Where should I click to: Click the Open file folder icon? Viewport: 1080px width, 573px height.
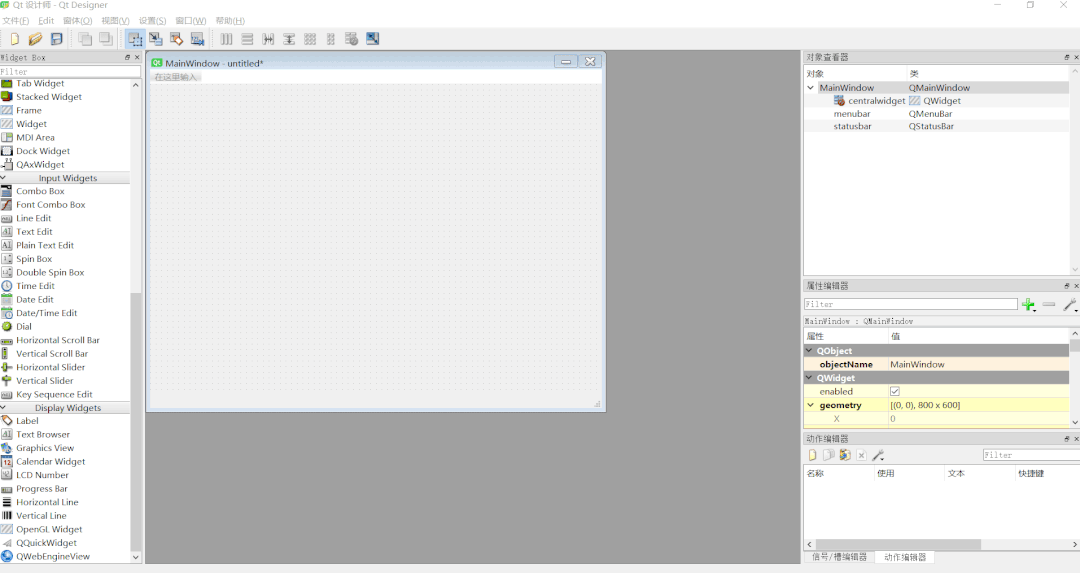tap(35, 39)
